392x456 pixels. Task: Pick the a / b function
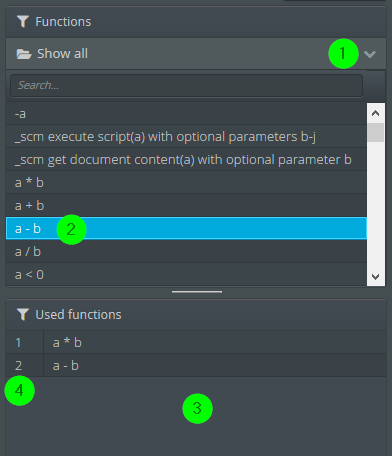click(186, 252)
